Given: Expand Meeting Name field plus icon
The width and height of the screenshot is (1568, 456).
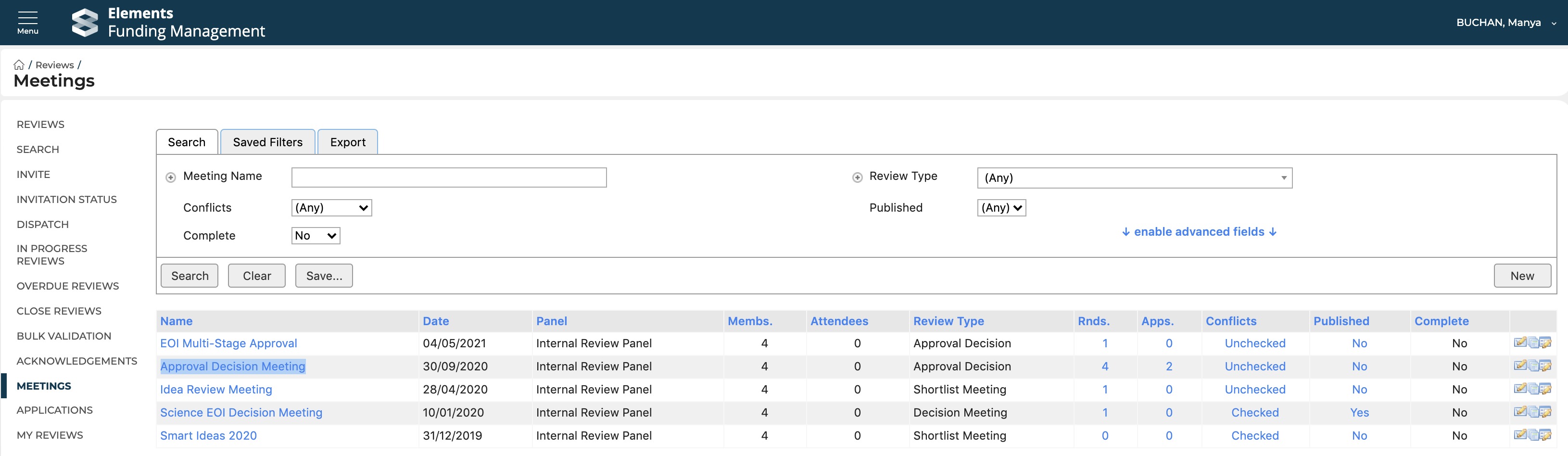Looking at the screenshot, I should click(x=171, y=177).
